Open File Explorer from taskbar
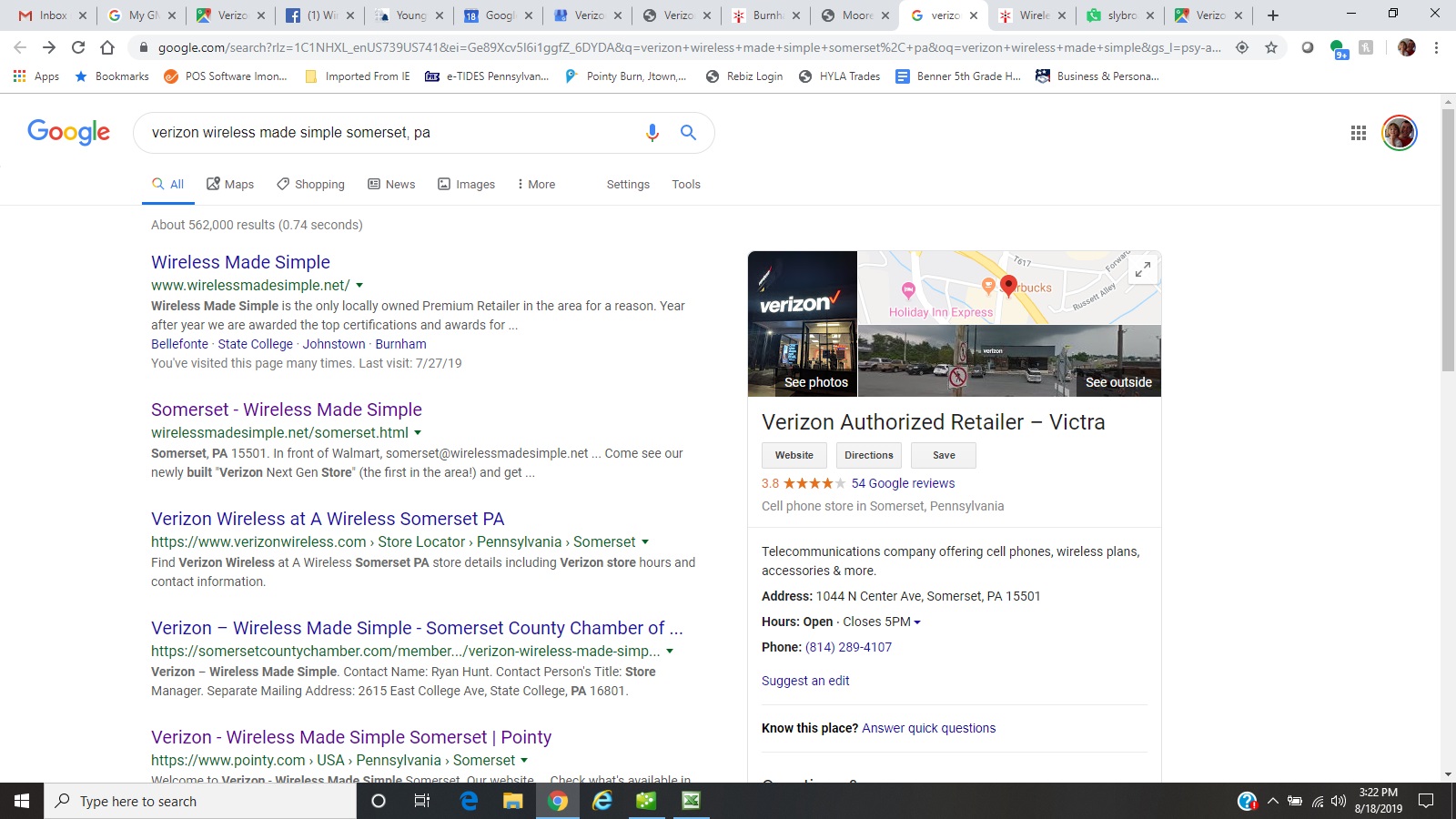Viewport: 1456px width, 819px height. (x=512, y=801)
